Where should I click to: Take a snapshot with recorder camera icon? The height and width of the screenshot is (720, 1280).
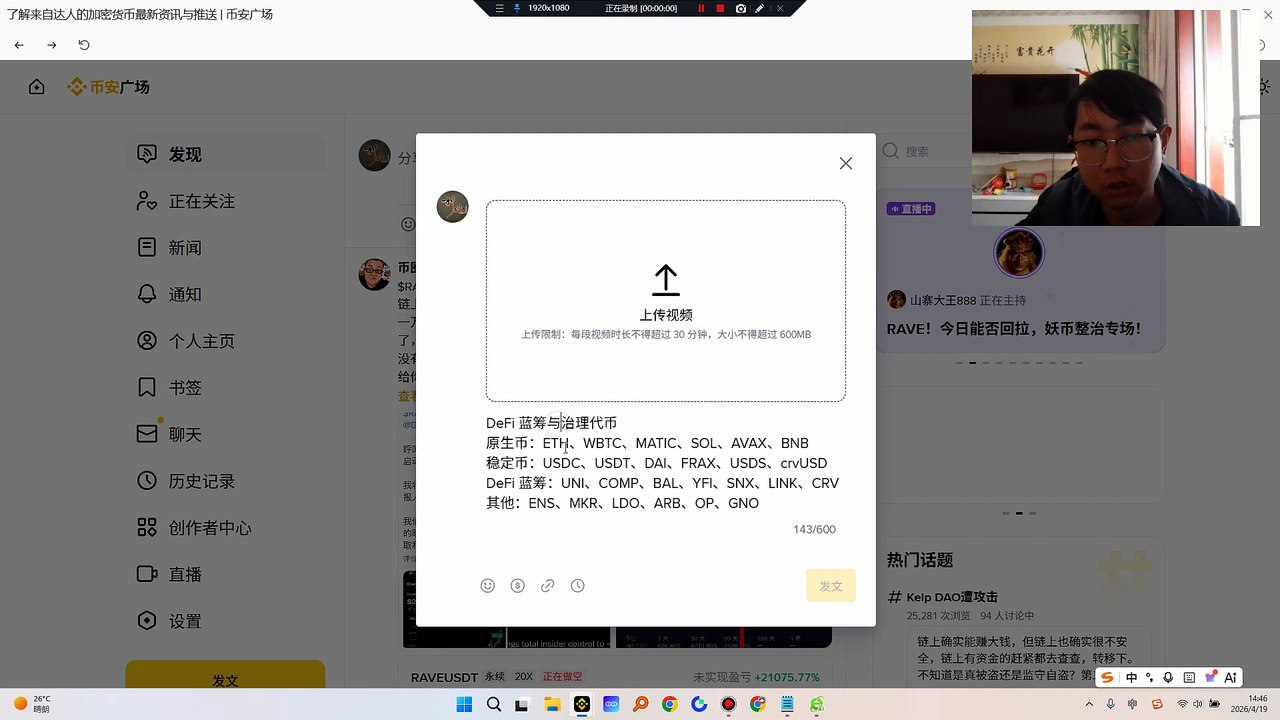[x=741, y=8]
